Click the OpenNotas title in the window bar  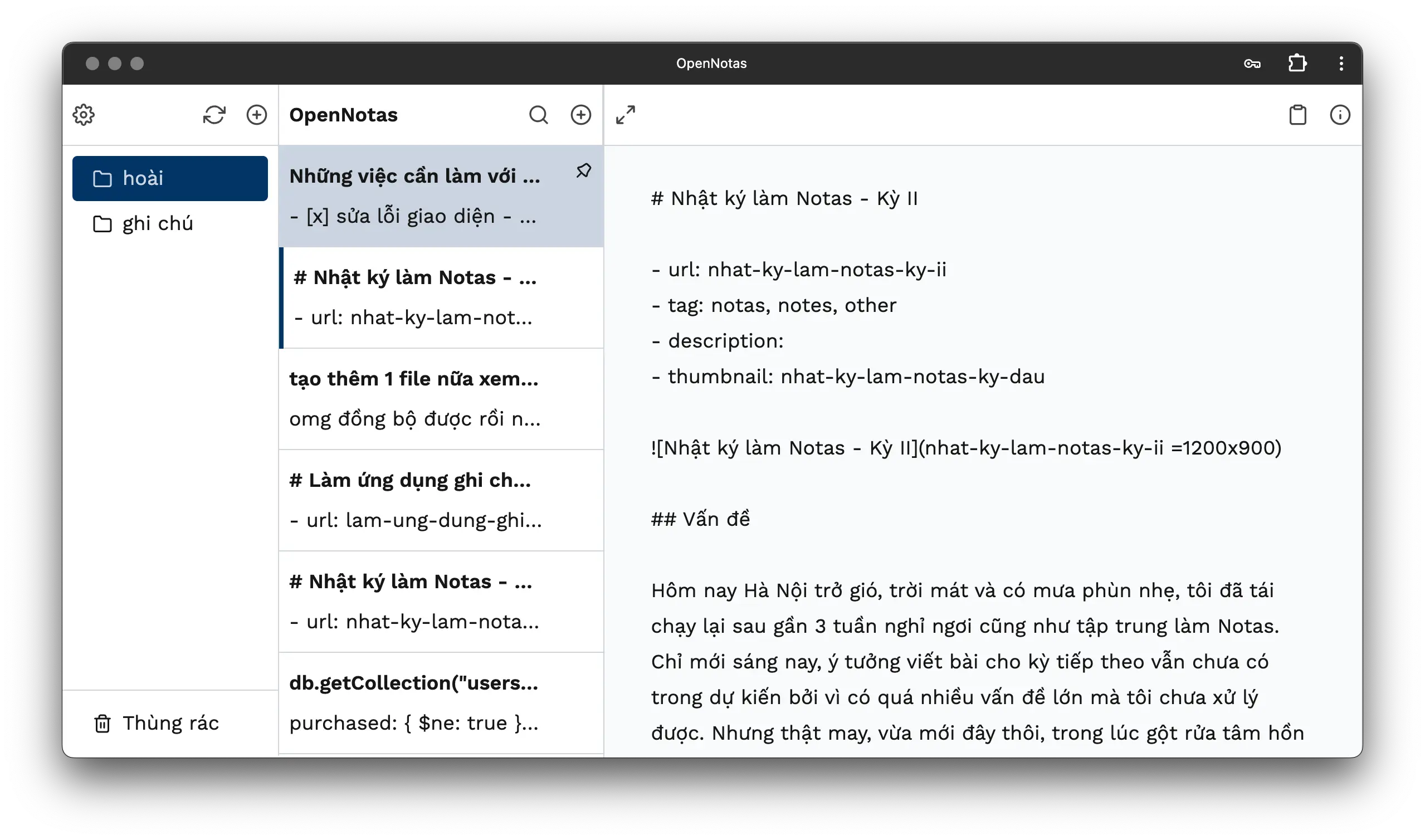pos(712,64)
